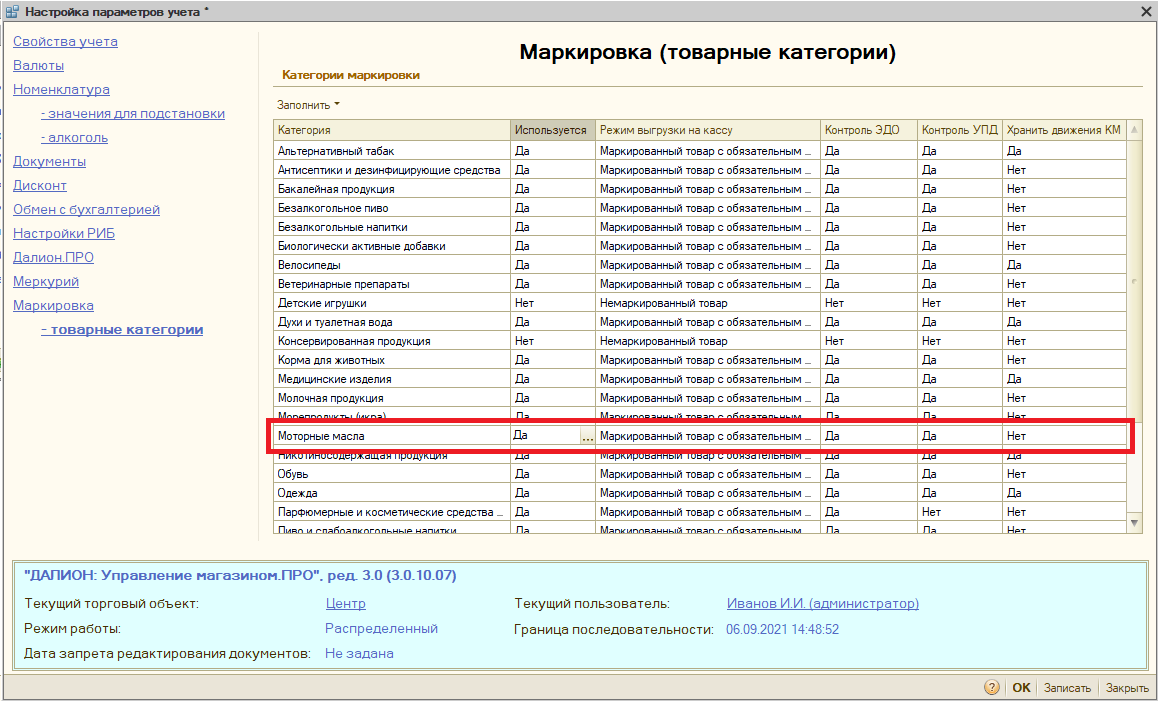Open the Заполнить dropdown menu

(308, 105)
